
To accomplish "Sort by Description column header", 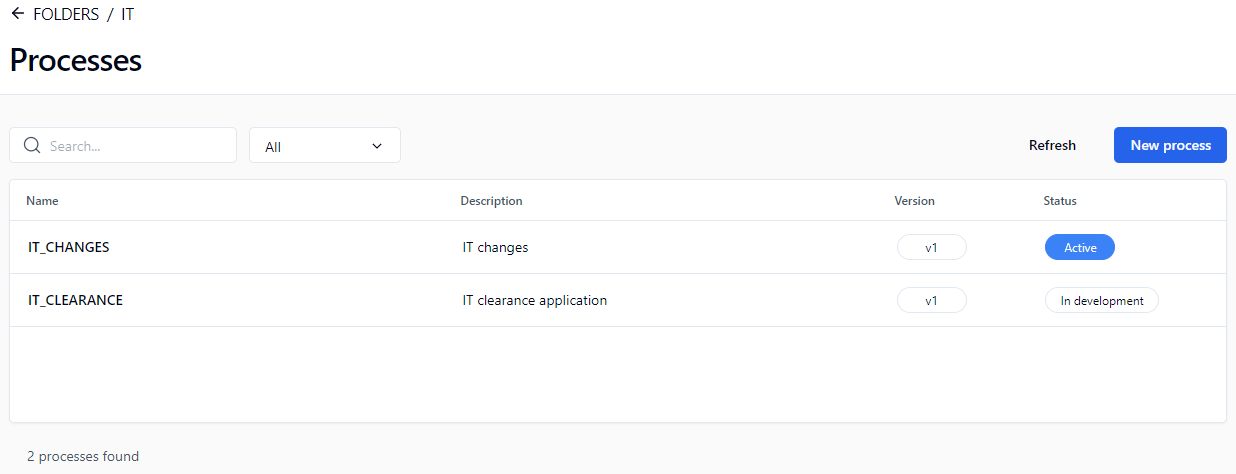I will point(491,201).
